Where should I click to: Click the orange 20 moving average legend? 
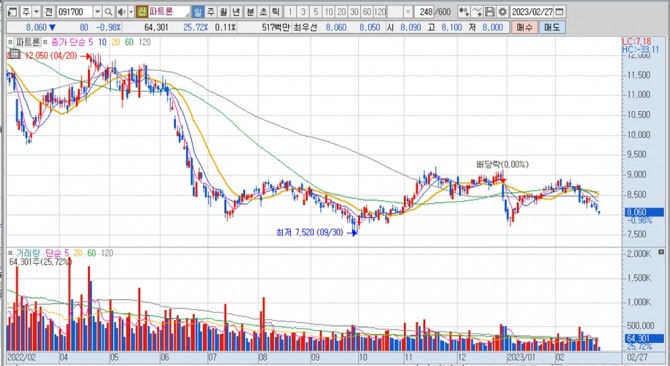point(115,42)
